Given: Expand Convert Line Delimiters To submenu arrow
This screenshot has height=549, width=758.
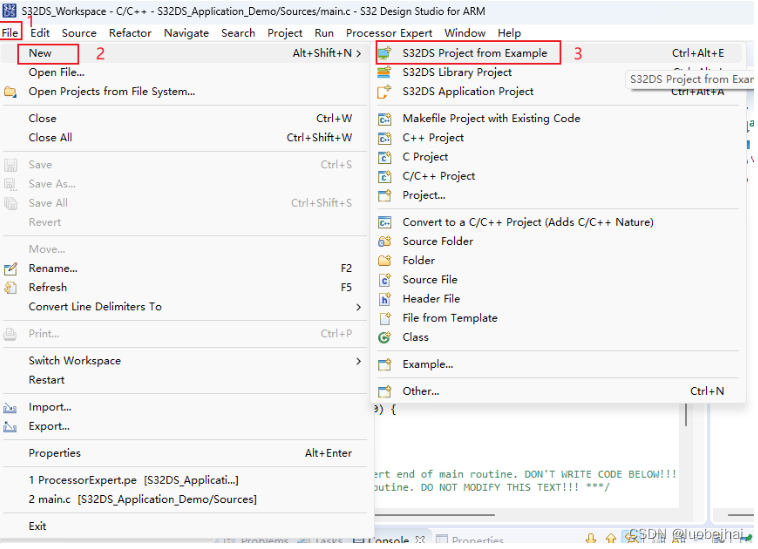Looking at the screenshot, I should (x=359, y=307).
